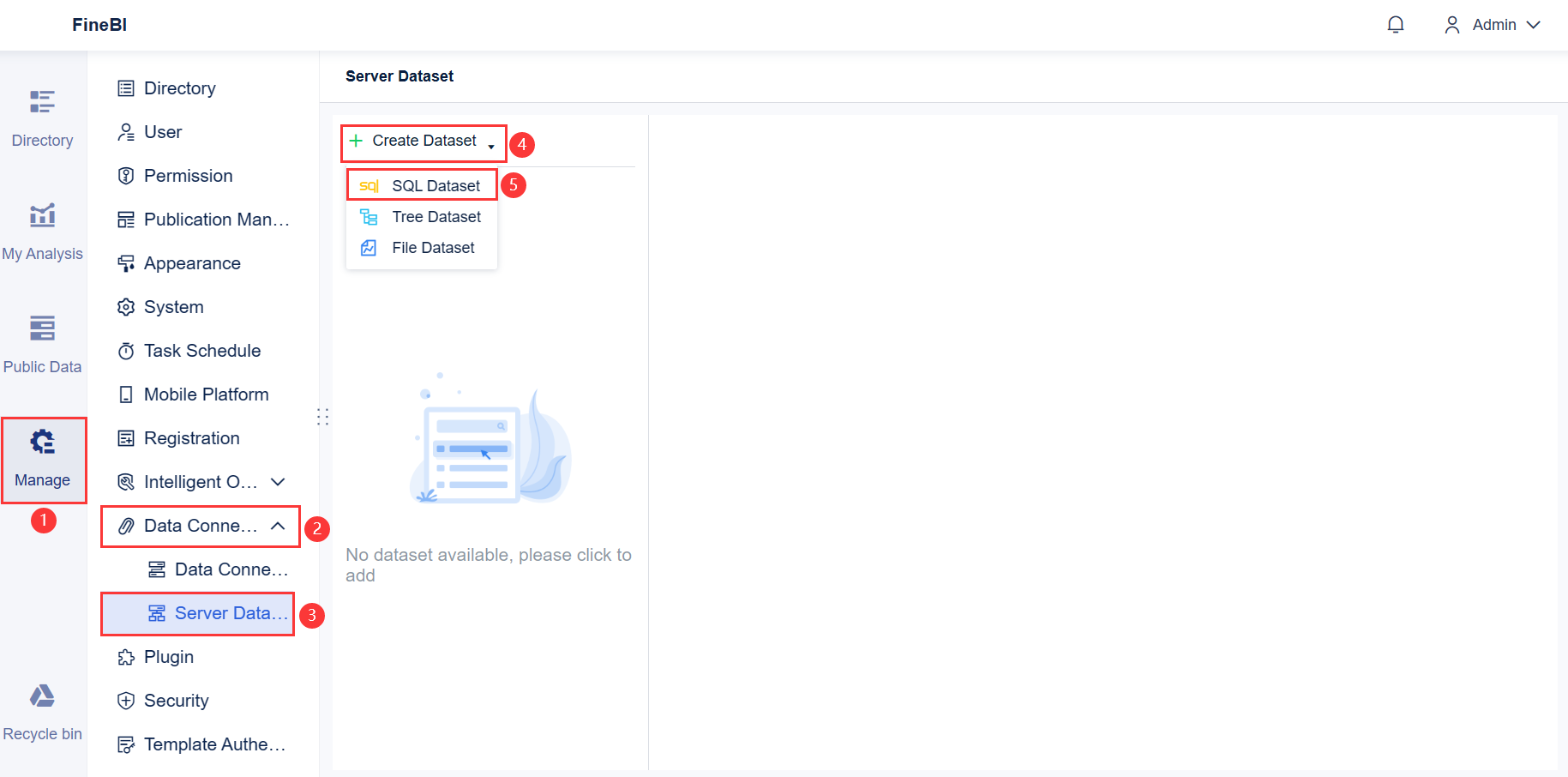The image size is (1568, 777).
Task: Click the Tree Dataset icon
Action: point(369,216)
